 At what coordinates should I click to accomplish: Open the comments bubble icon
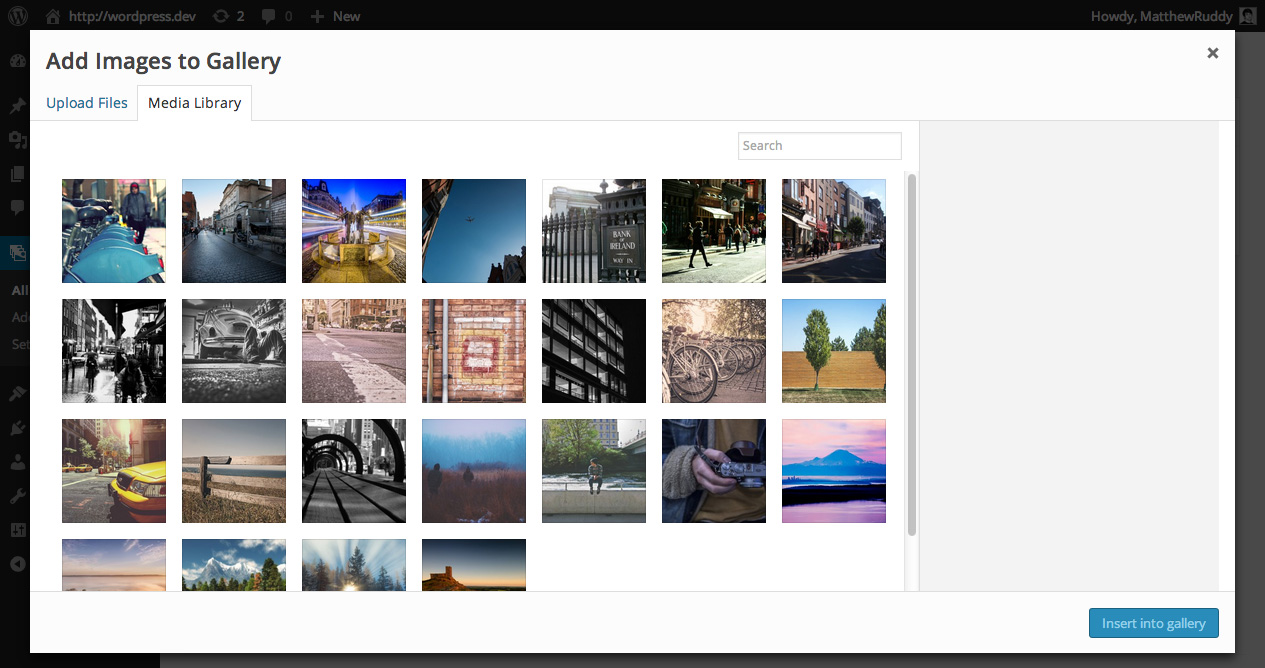point(268,17)
